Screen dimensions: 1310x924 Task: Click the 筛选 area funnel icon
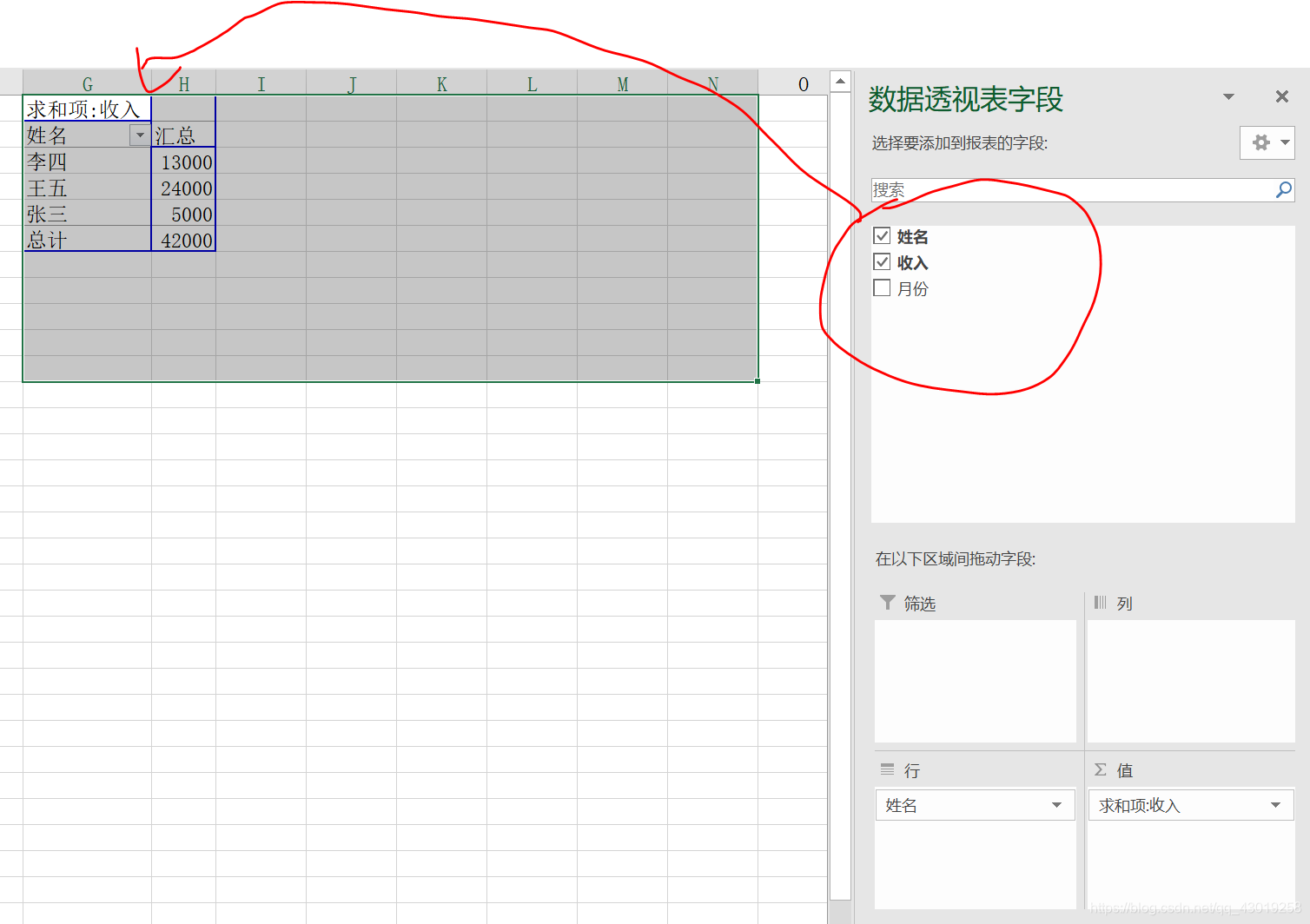point(887,602)
